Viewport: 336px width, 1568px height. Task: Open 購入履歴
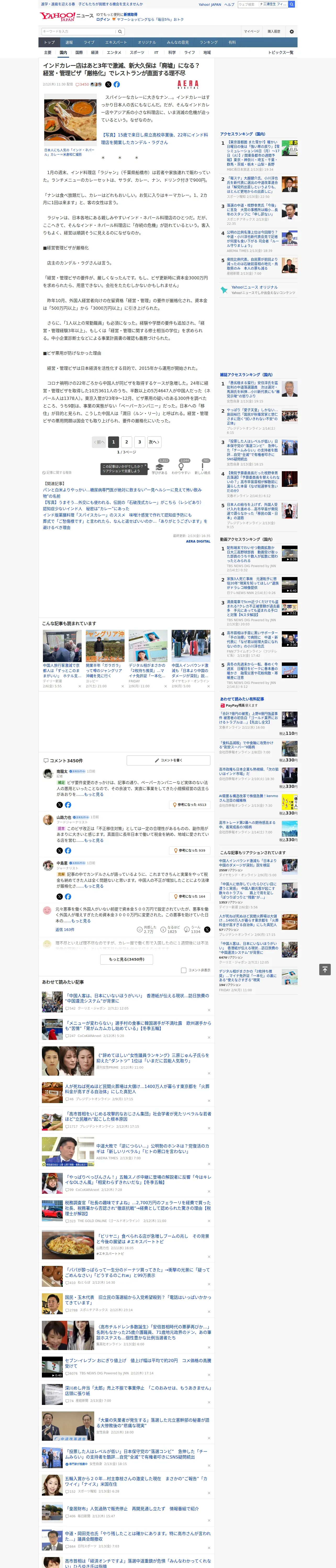[x=274, y=32]
